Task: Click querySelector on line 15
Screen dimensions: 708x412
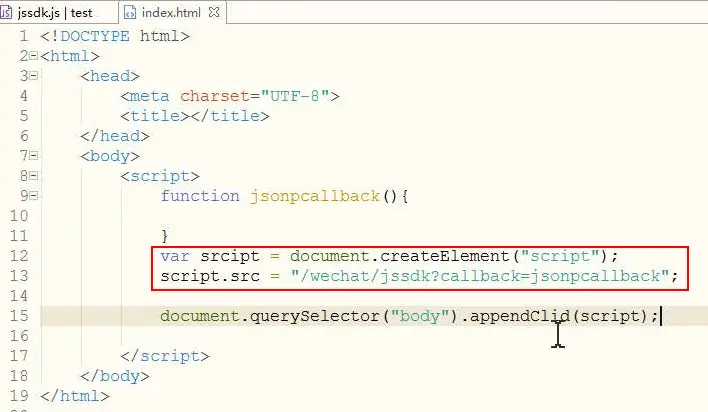Action: [314, 316]
